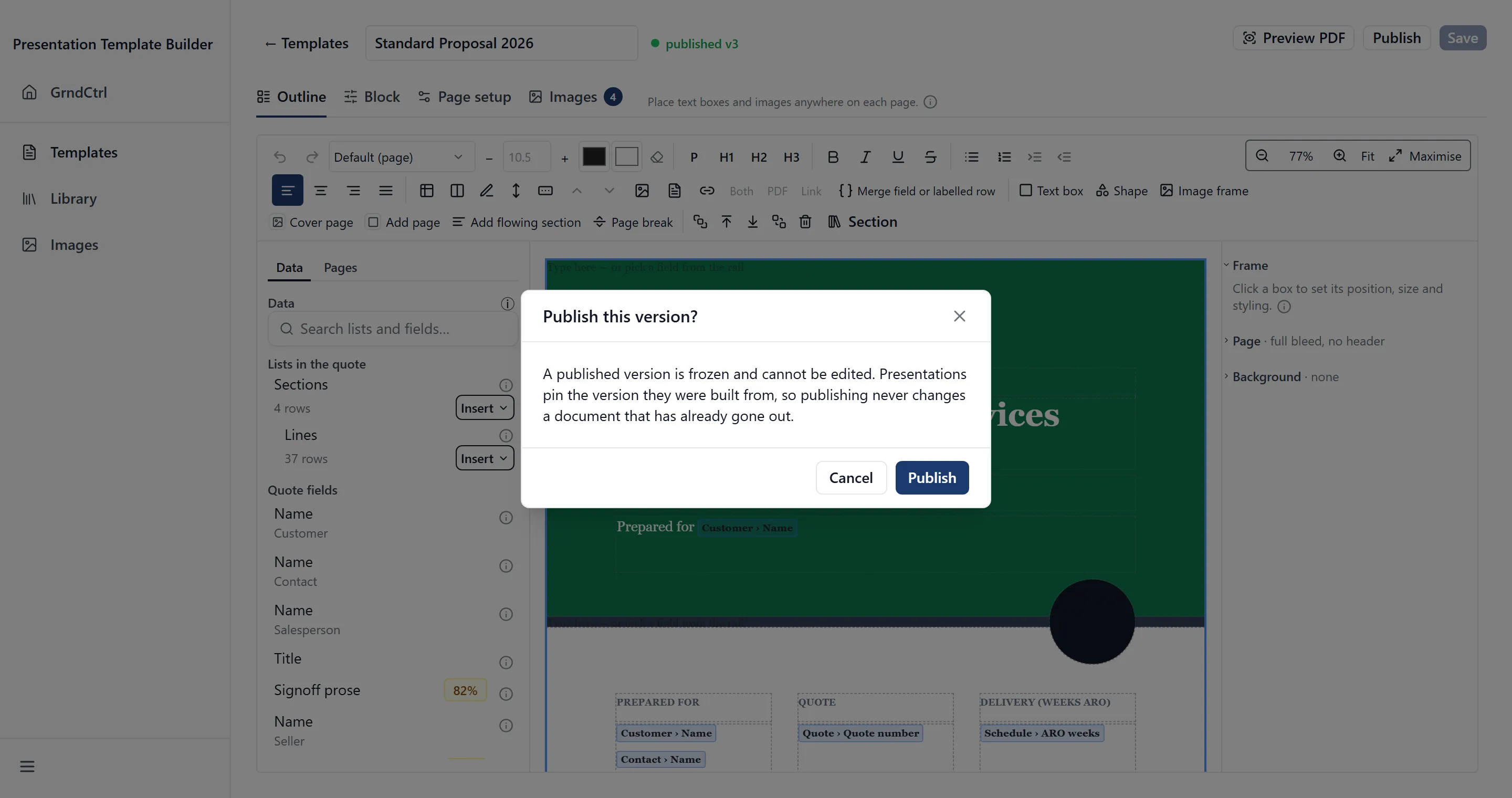Pick the white highlight color swatch

(x=626, y=156)
